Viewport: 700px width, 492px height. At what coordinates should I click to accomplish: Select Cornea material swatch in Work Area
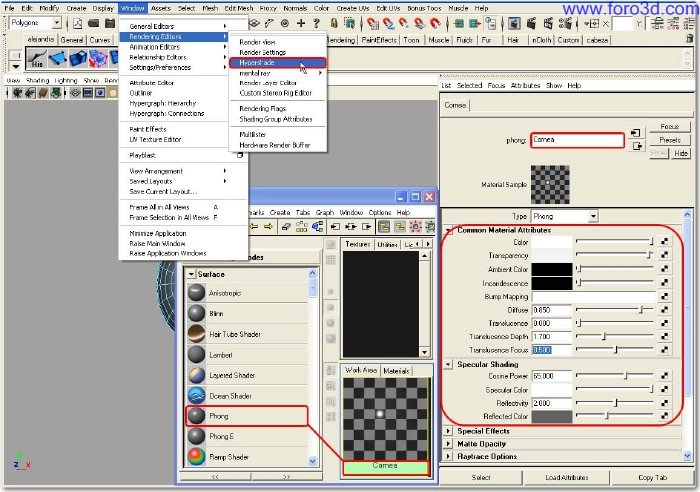(x=386, y=425)
